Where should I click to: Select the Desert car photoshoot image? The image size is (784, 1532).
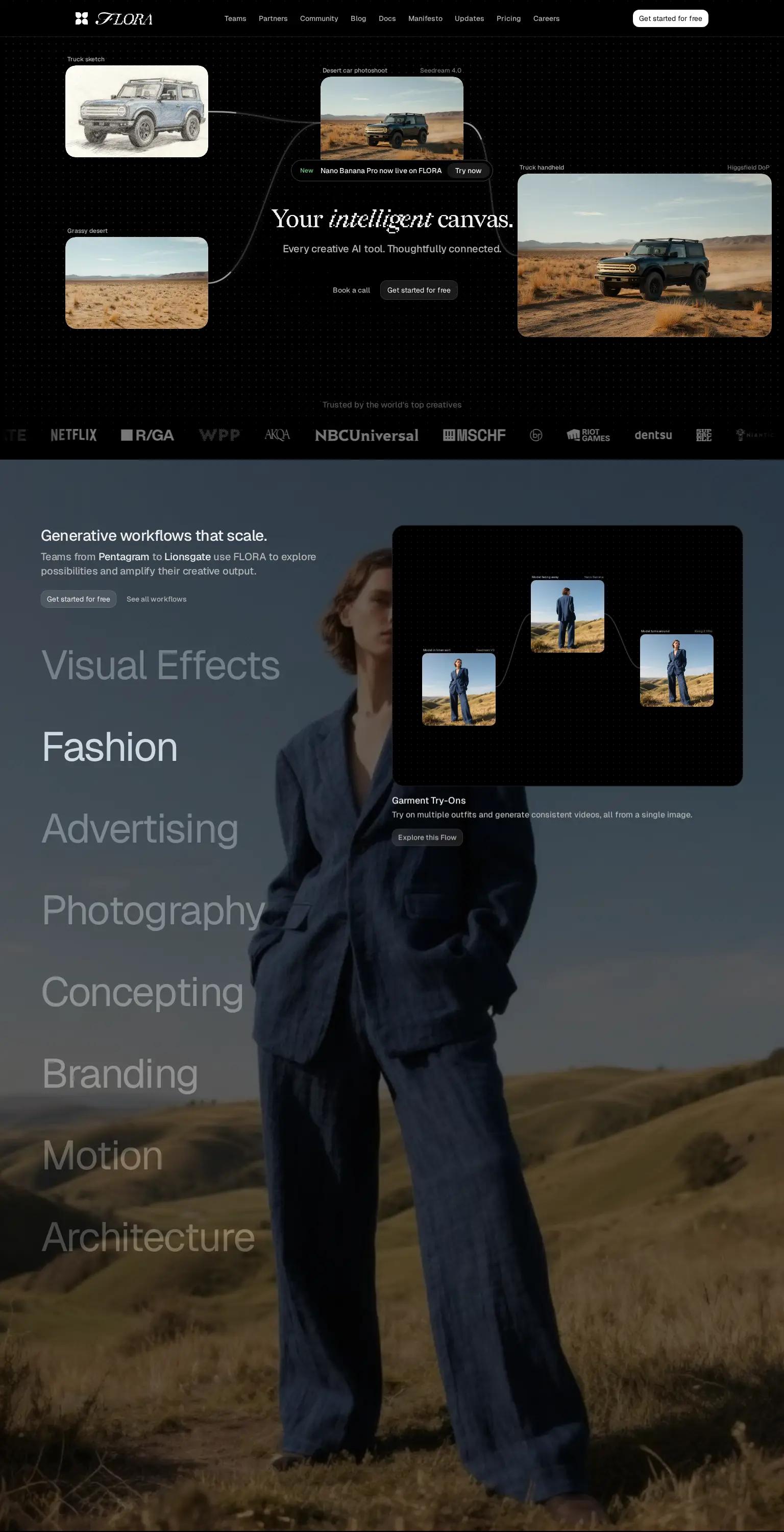pos(391,118)
